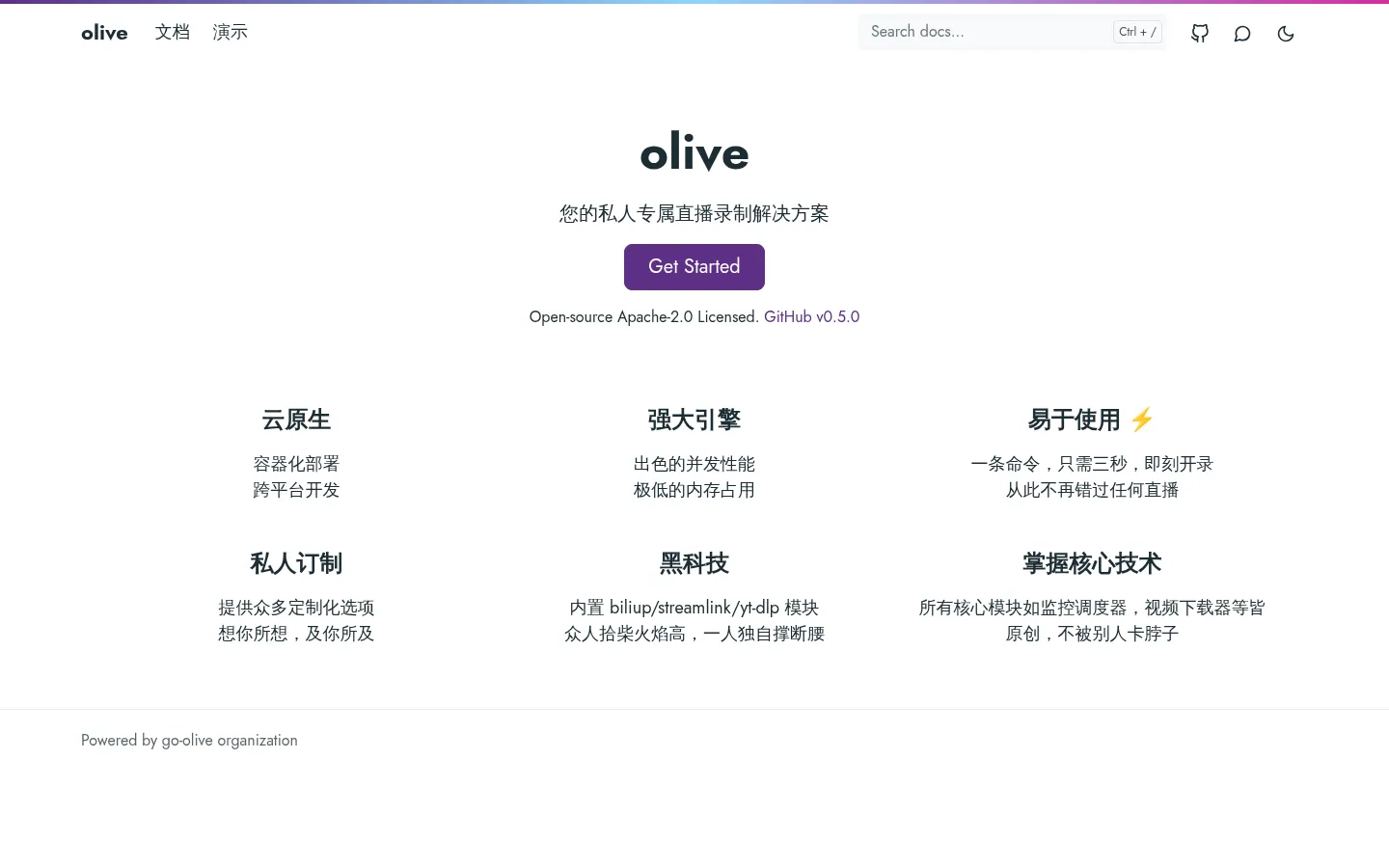Click the large olive hero title
The height and width of the screenshot is (868, 1389).
click(x=694, y=152)
